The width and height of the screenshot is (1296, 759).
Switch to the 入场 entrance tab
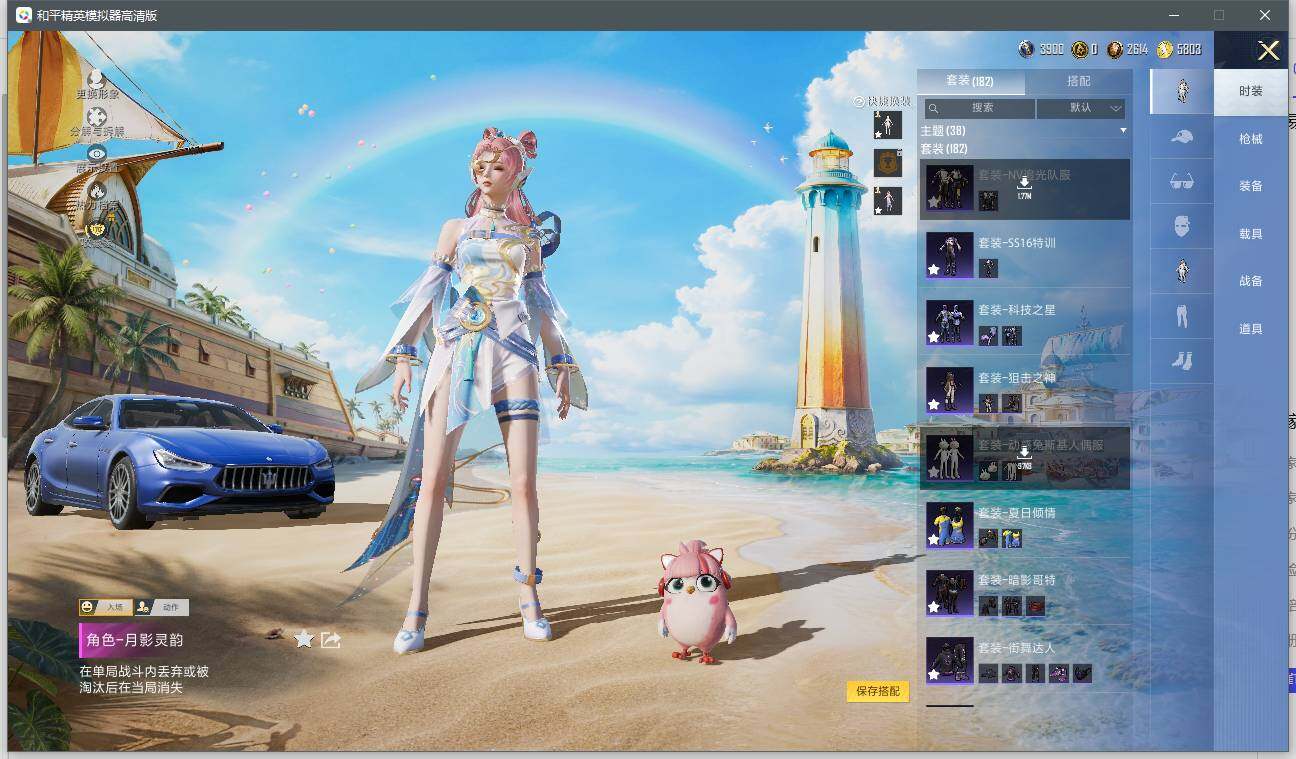(106, 607)
